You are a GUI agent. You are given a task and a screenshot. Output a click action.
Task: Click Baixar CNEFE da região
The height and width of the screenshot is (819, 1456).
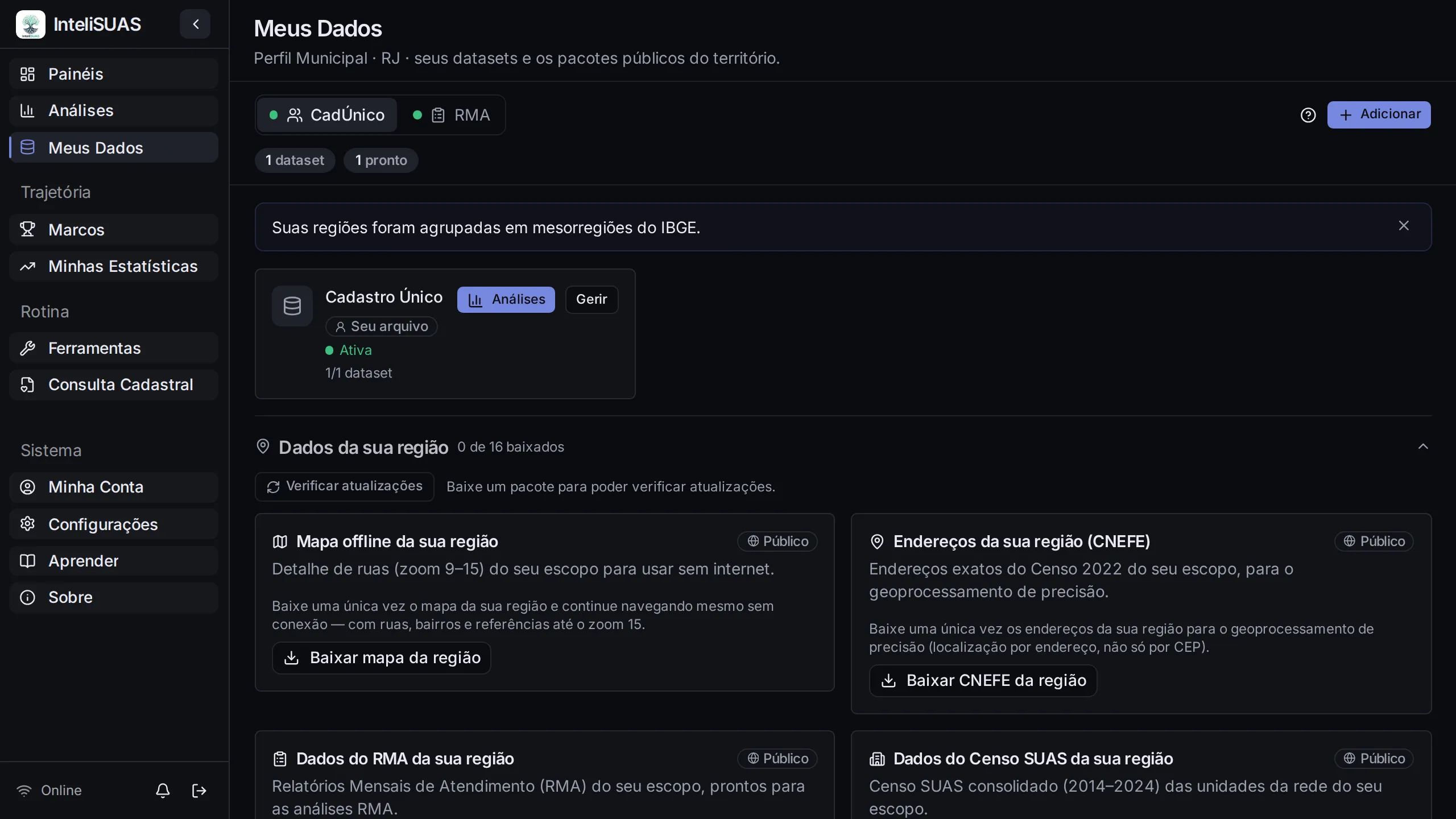[983, 681]
